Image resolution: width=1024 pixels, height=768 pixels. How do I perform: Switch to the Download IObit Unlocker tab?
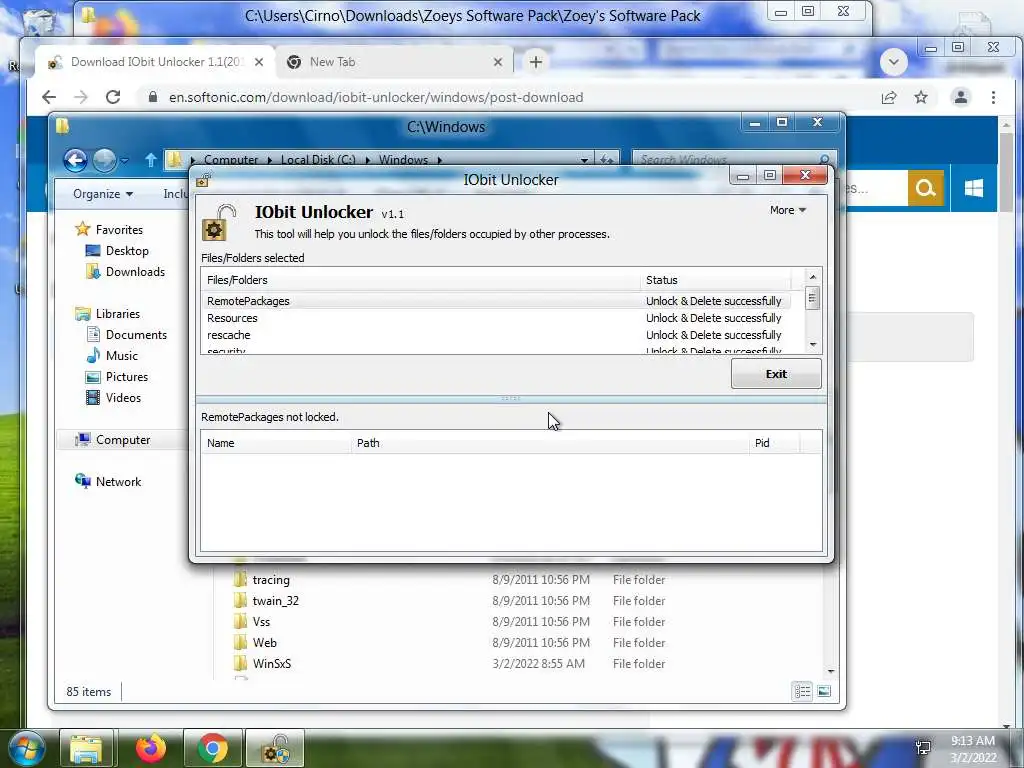click(x=155, y=62)
